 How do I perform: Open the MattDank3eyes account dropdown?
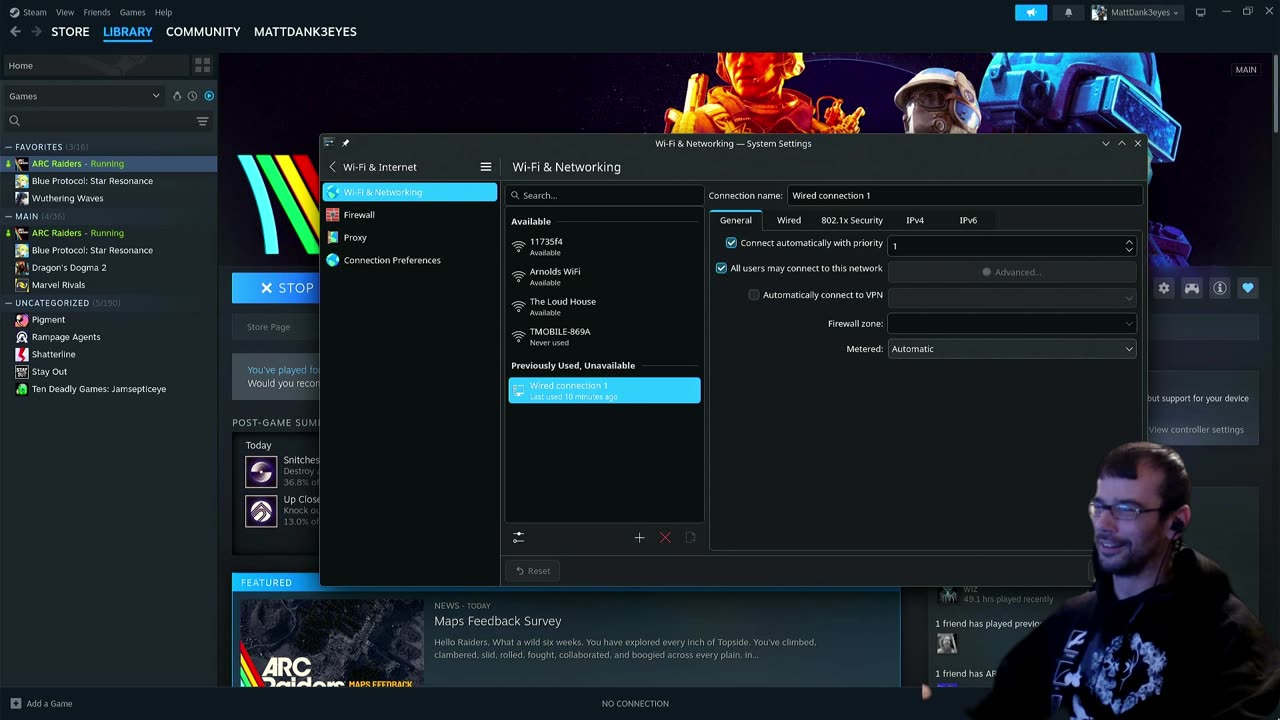coord(1136,12)
